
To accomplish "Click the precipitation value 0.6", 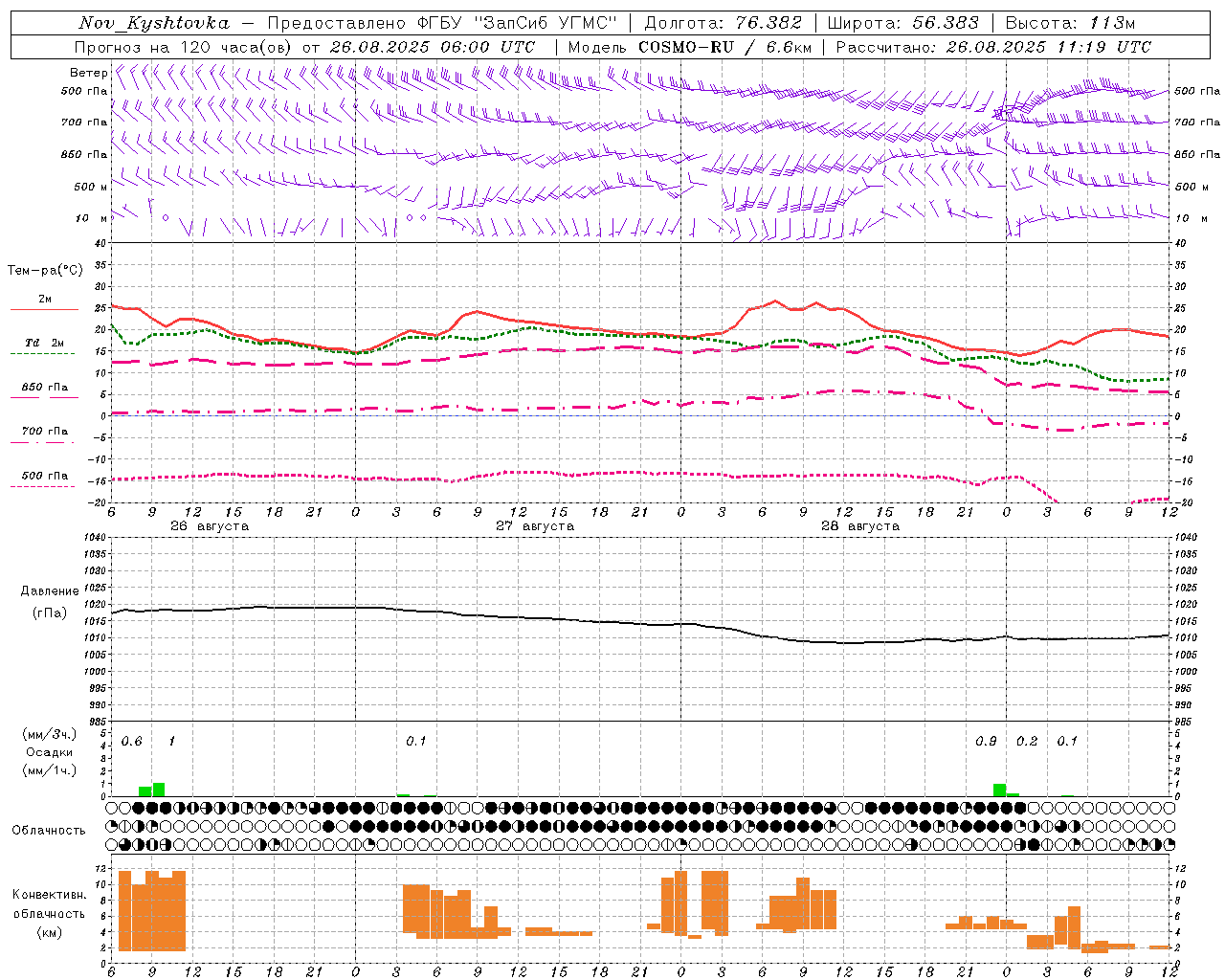I will tap(131, 742).
